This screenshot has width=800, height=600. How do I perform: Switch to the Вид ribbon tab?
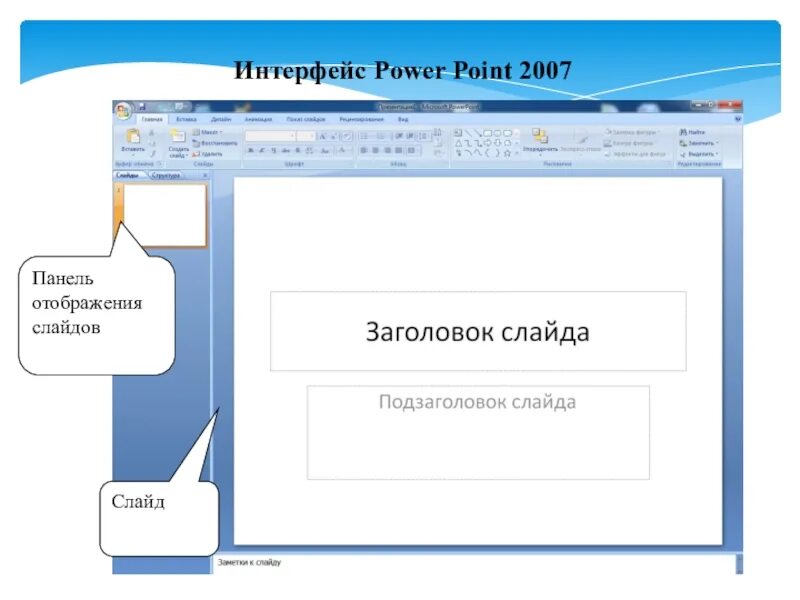(403, 119)
